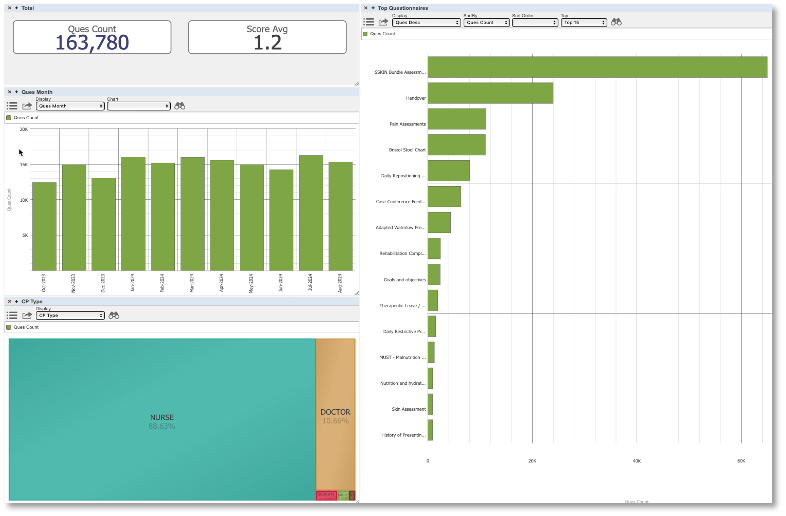Click the Ques Count 163,780 tile

click(92, 37)
